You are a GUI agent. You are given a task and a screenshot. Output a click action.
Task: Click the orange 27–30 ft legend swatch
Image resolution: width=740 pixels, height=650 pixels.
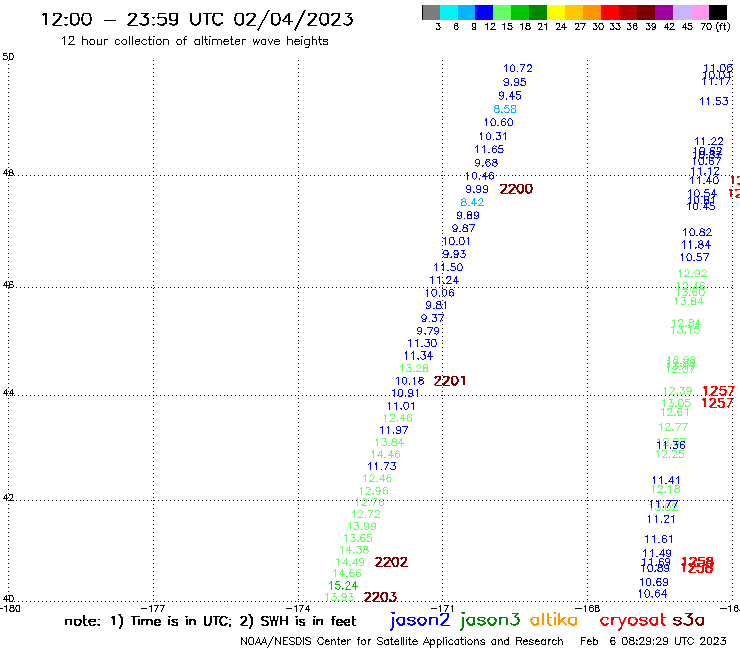pos(592,12)
